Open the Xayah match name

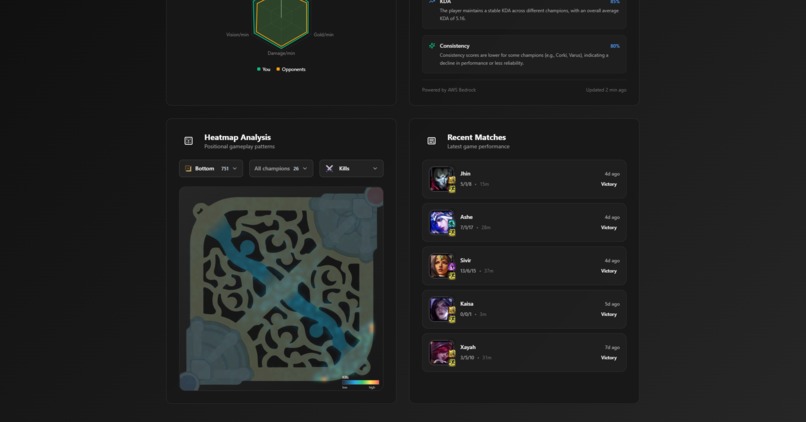468,347
